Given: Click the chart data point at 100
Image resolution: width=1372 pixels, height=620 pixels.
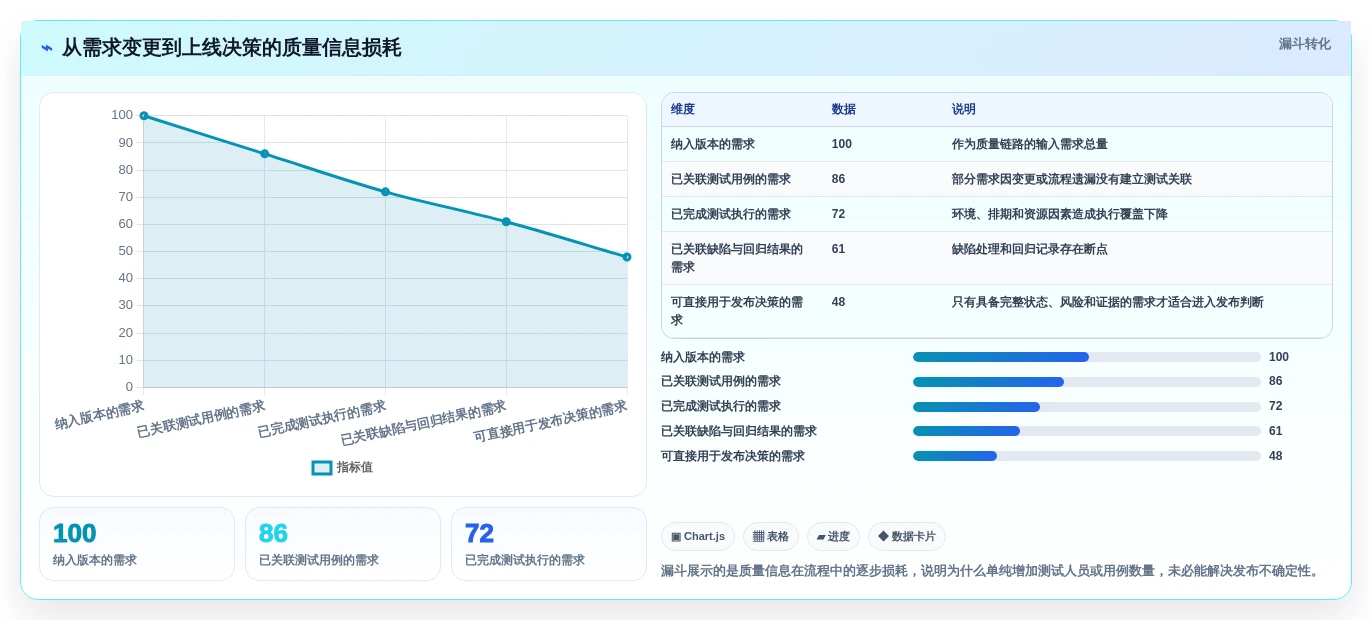Looking at the screenshot, I should point(144,116).
